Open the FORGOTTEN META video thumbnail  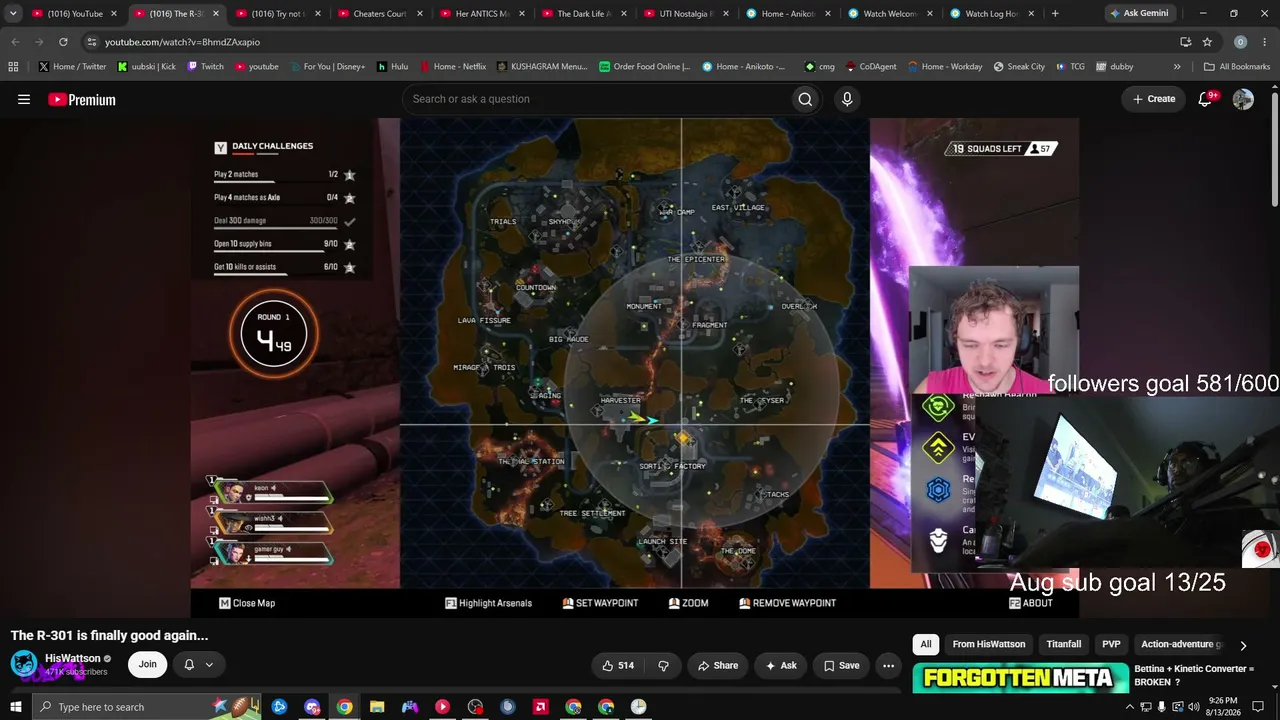pos(1020,678)
